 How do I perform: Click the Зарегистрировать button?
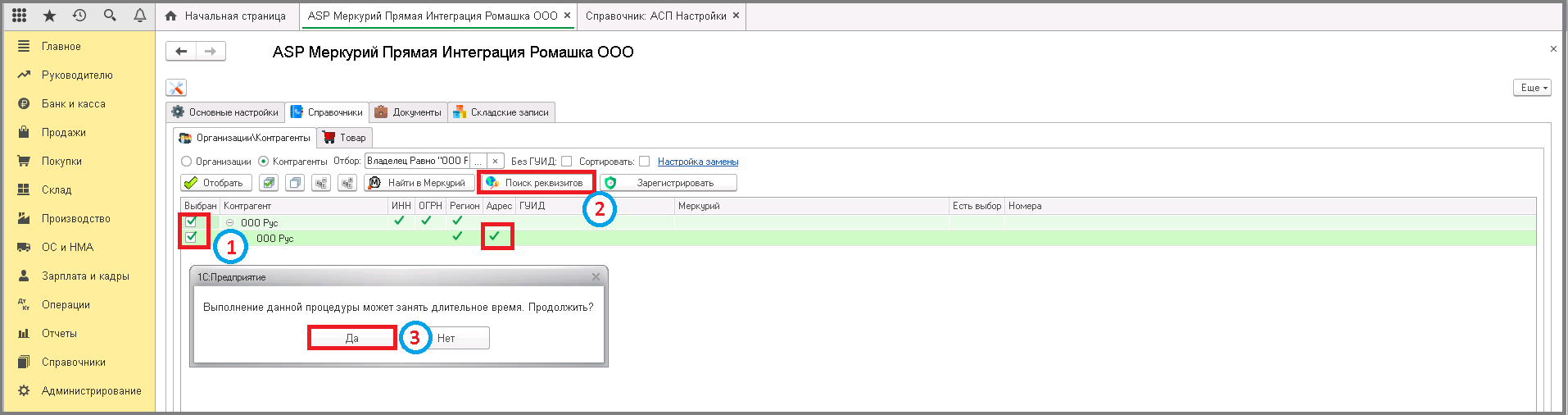(668, 183)
